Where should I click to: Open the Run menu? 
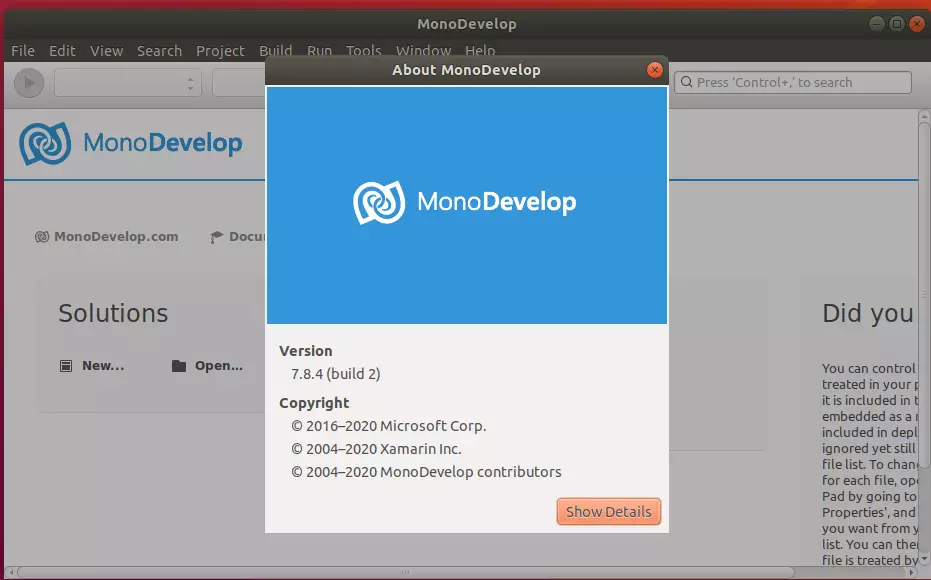319,50
